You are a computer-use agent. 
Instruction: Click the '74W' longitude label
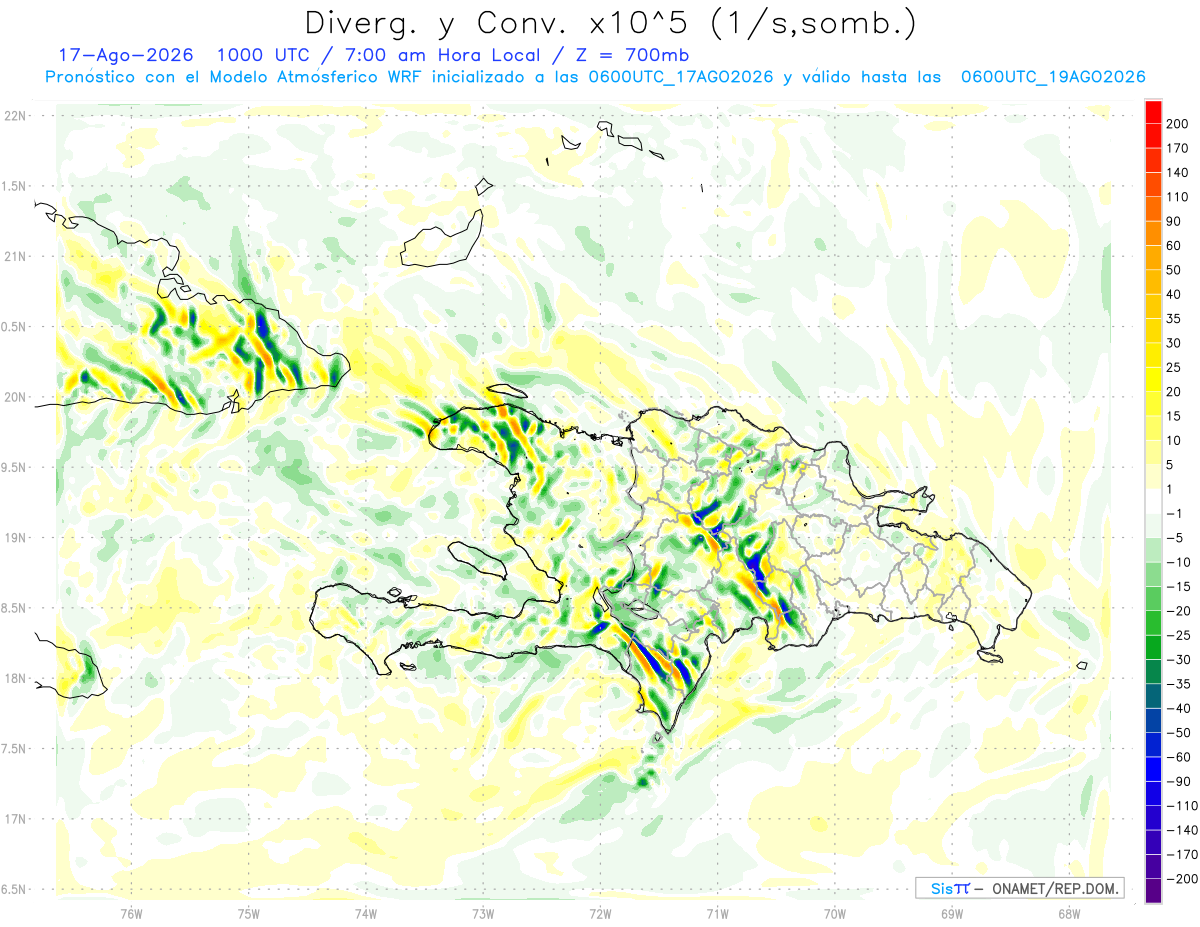click(x=365, y=914)
